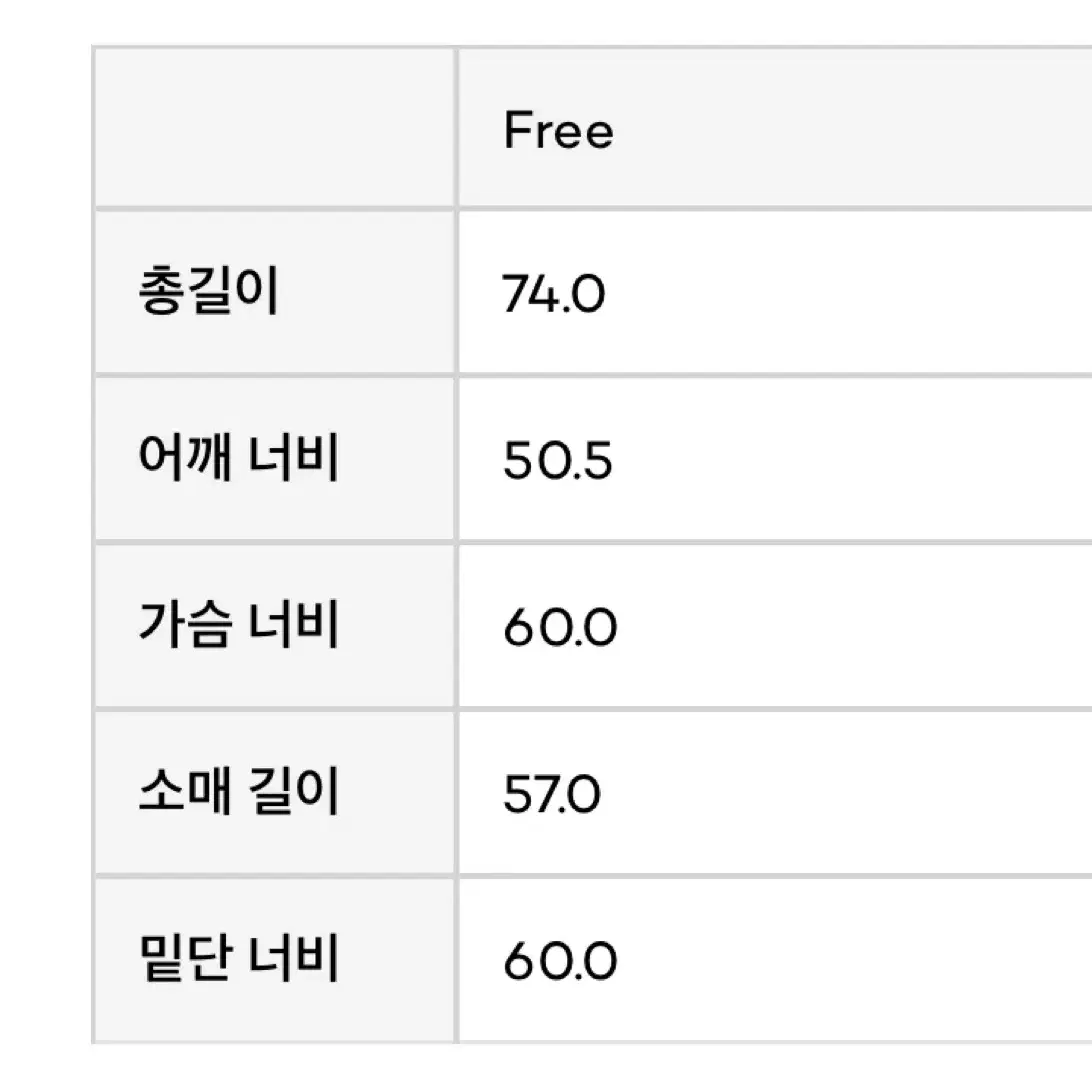1092x1092 pixels.
Task: Click the empty top-left header cell
Action: pyautogui.click(x=274, y=129)
